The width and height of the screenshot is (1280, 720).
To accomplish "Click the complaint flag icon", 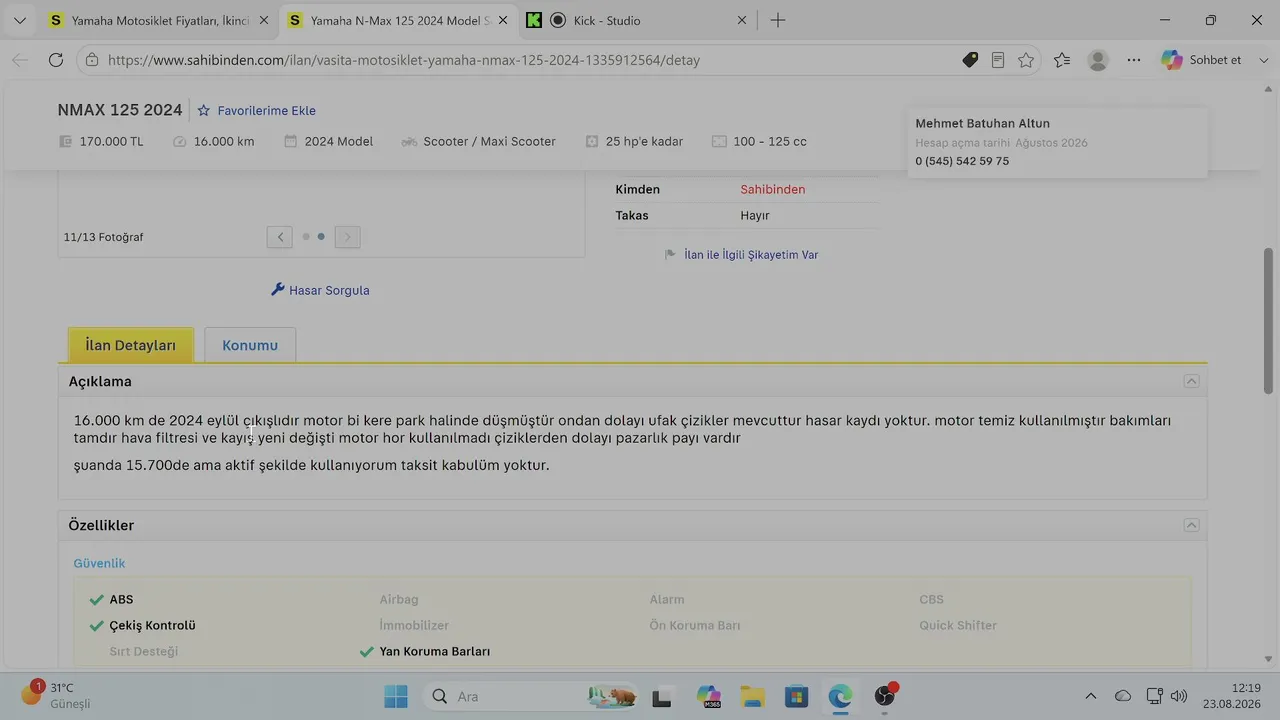I will (x=671, y=255).
